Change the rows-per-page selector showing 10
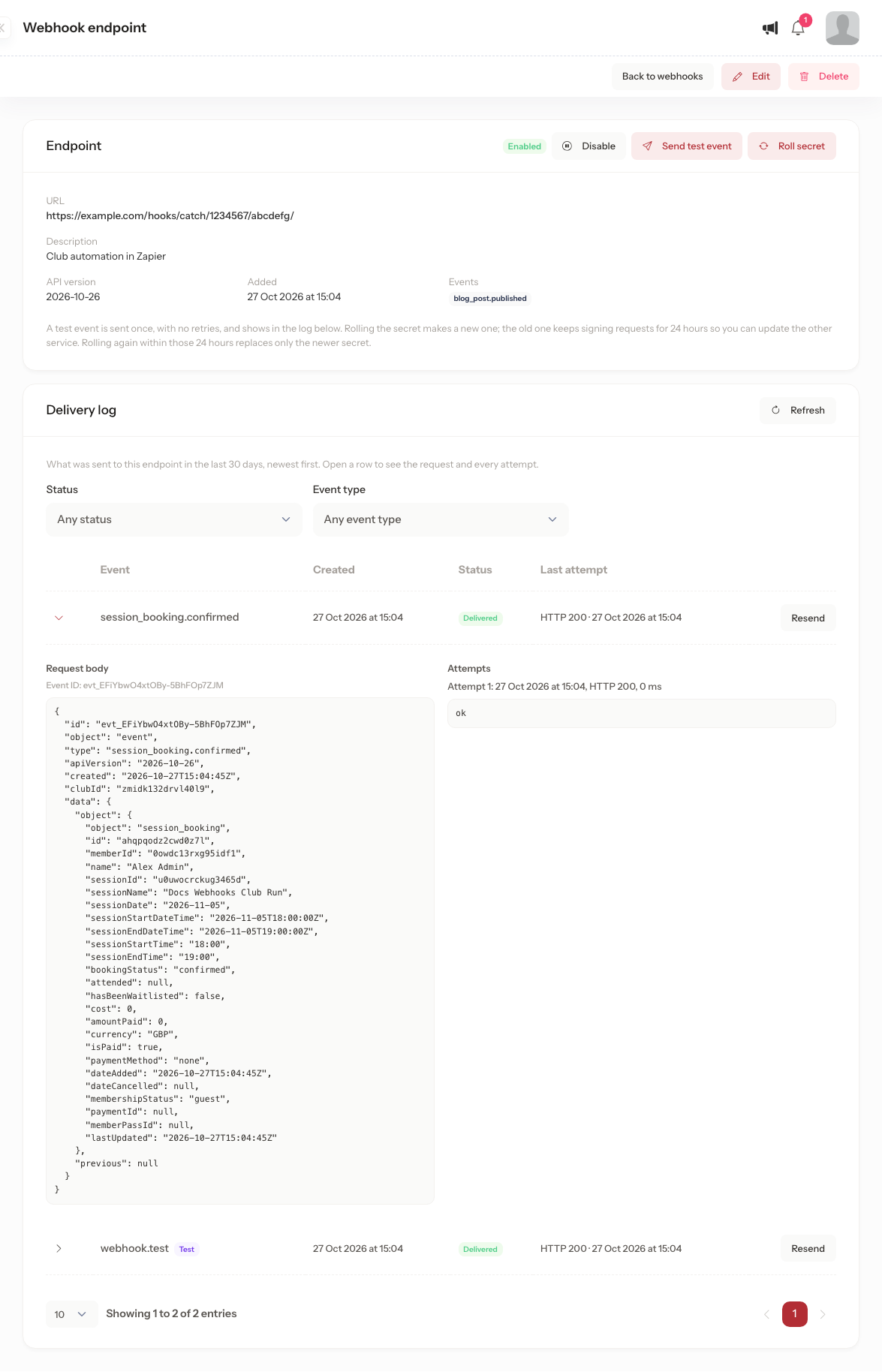This screenshot has width=882, height=1372. (71, 1314)
